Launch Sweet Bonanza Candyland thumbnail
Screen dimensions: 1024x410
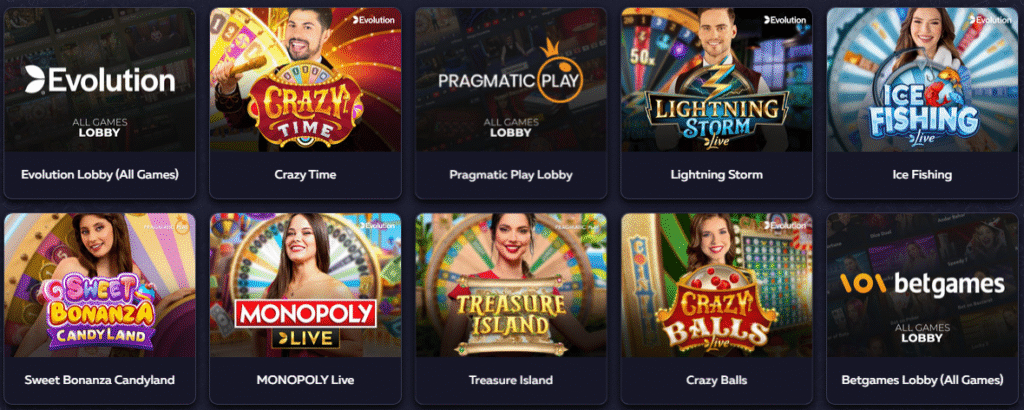[99, 285]
